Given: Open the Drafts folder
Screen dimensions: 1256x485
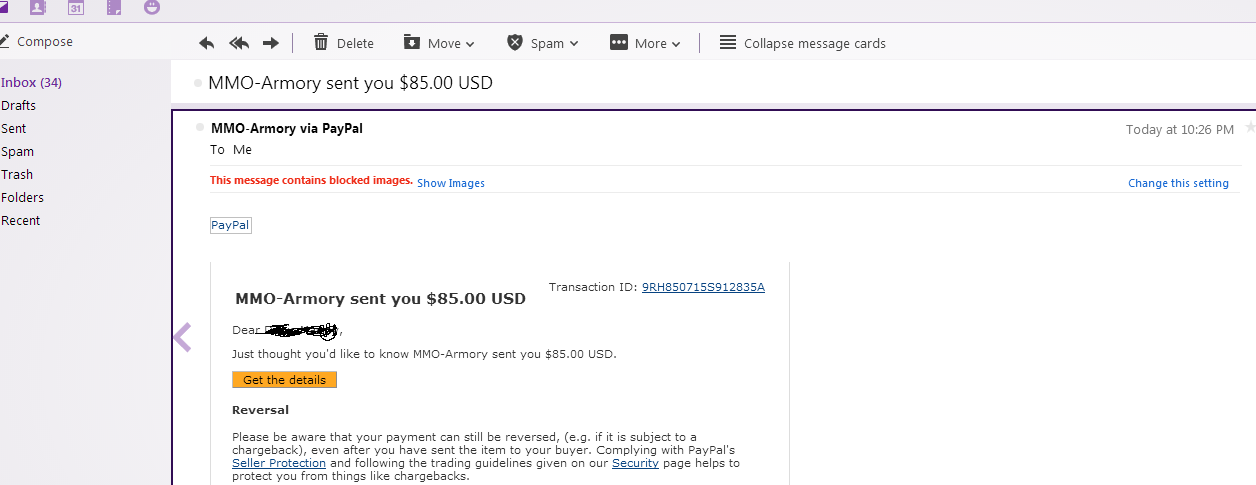Looking at the screenshot, I should (18, 105).
